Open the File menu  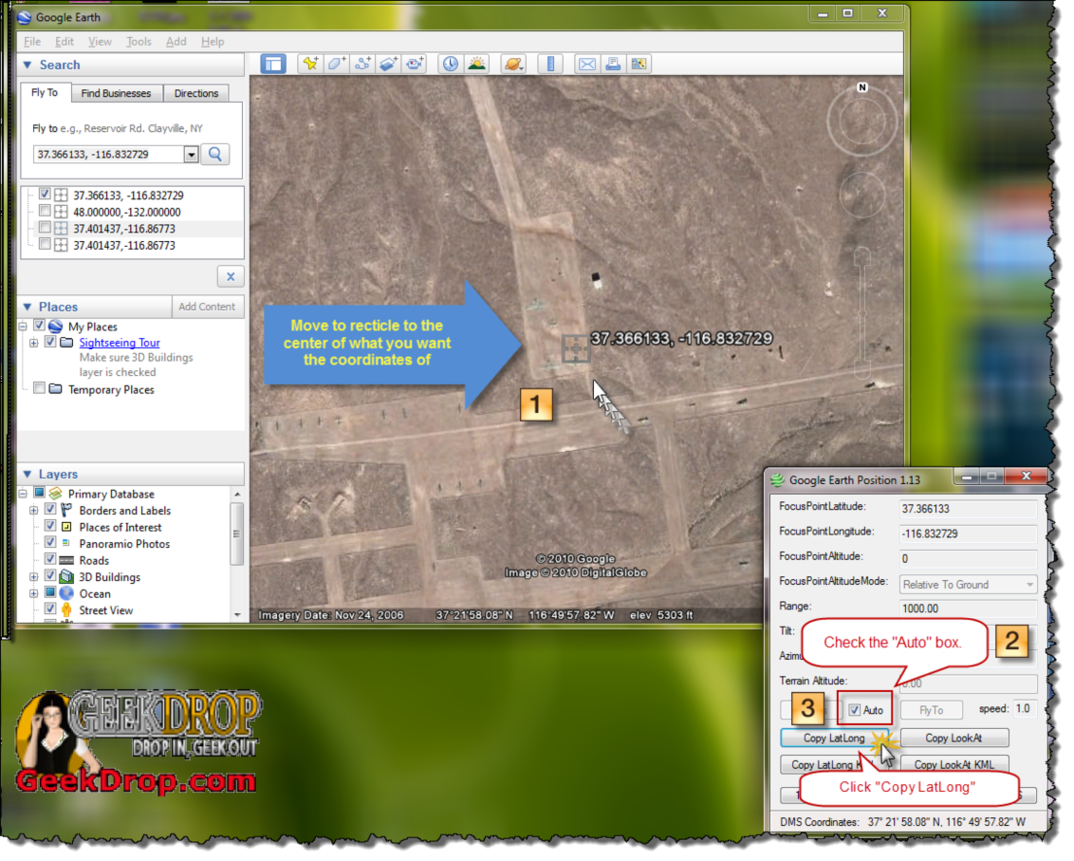click(32, 42)
